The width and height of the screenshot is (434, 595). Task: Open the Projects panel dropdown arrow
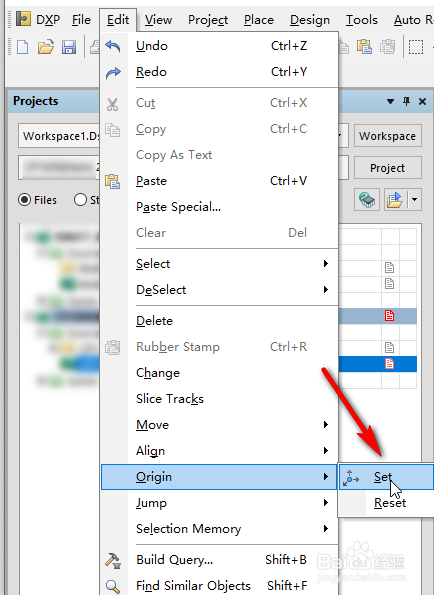390,101
